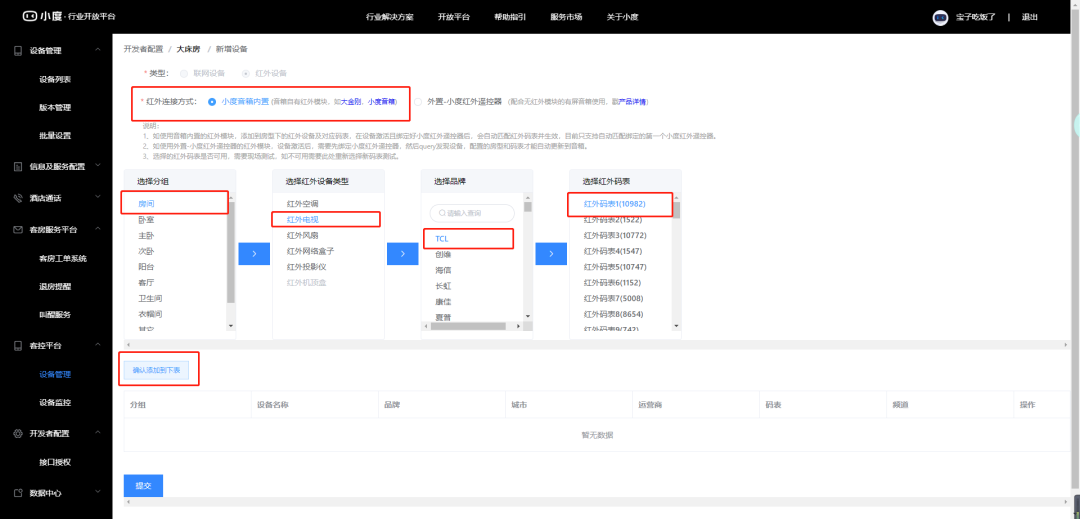Click 大床房 in the breadcrumb
The width and height of the screenshot is (1080, 519).
coord(188,50)
